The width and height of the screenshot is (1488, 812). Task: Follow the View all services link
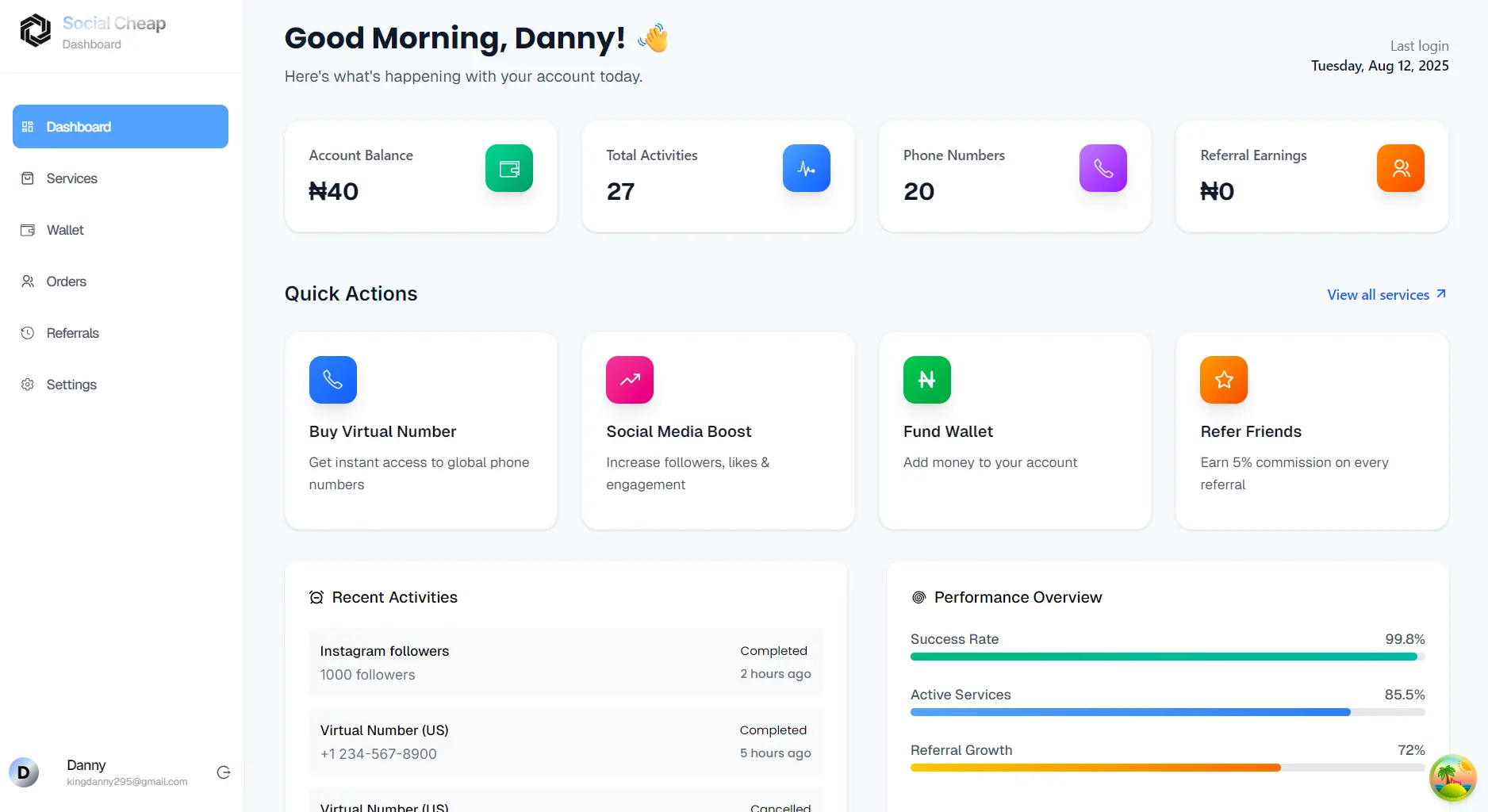1386,295
